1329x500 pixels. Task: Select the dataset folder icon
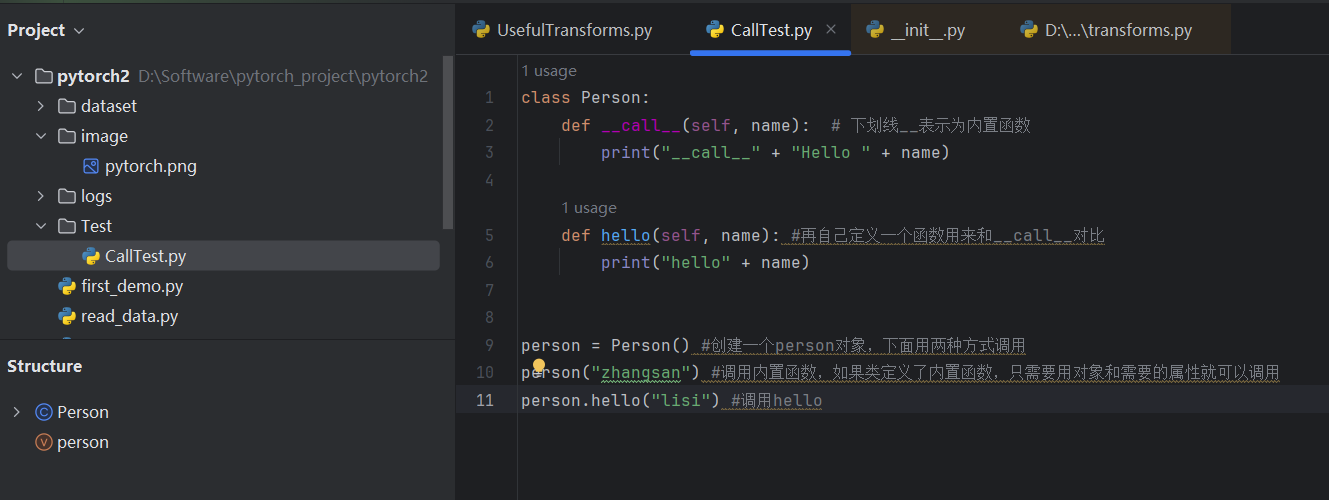[67, 106]
